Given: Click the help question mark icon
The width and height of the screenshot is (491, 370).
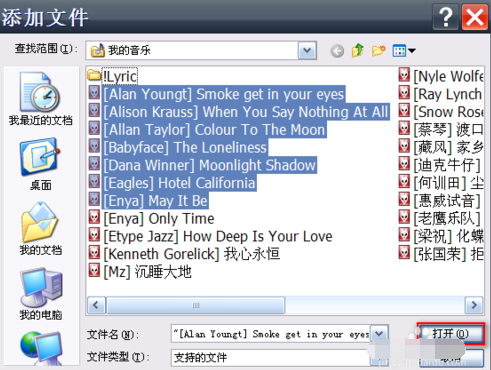Looking at the screenshot, I should point(446,17).
